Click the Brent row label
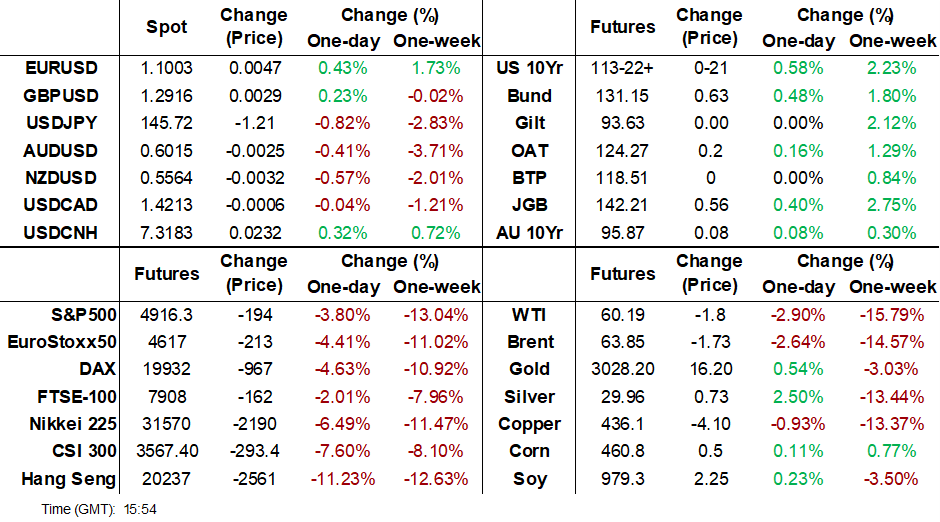The height and width of the screenshot is (522, 940). [530, 342]
